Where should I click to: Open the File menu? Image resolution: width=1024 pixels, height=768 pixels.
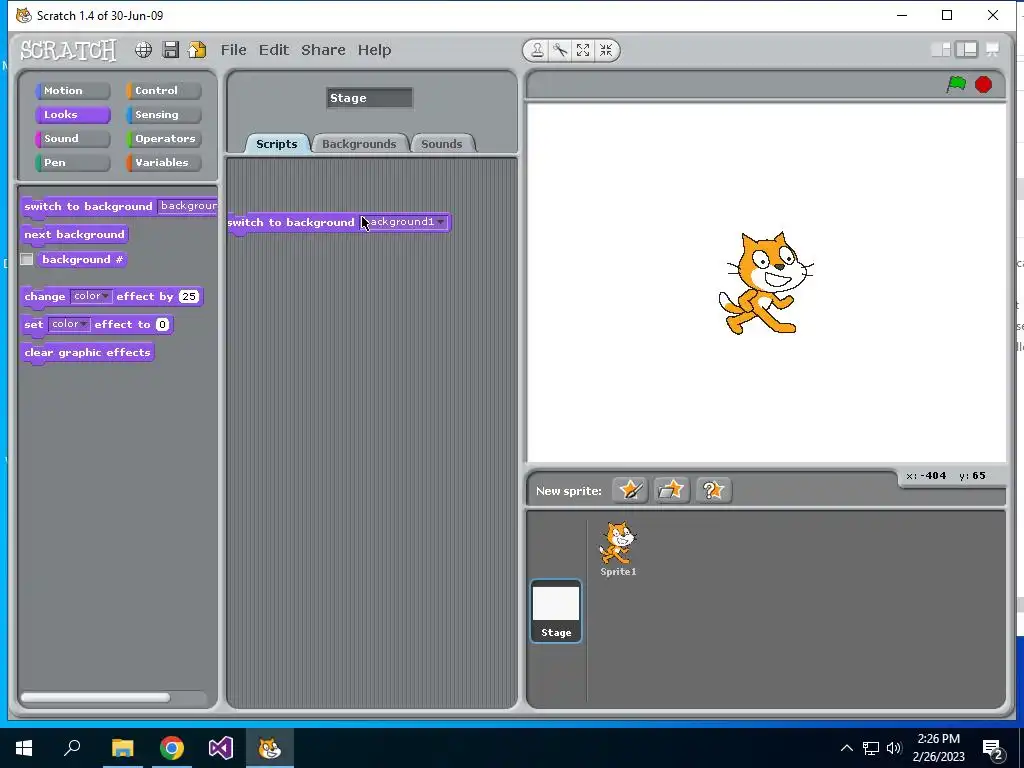coord(233,50)
